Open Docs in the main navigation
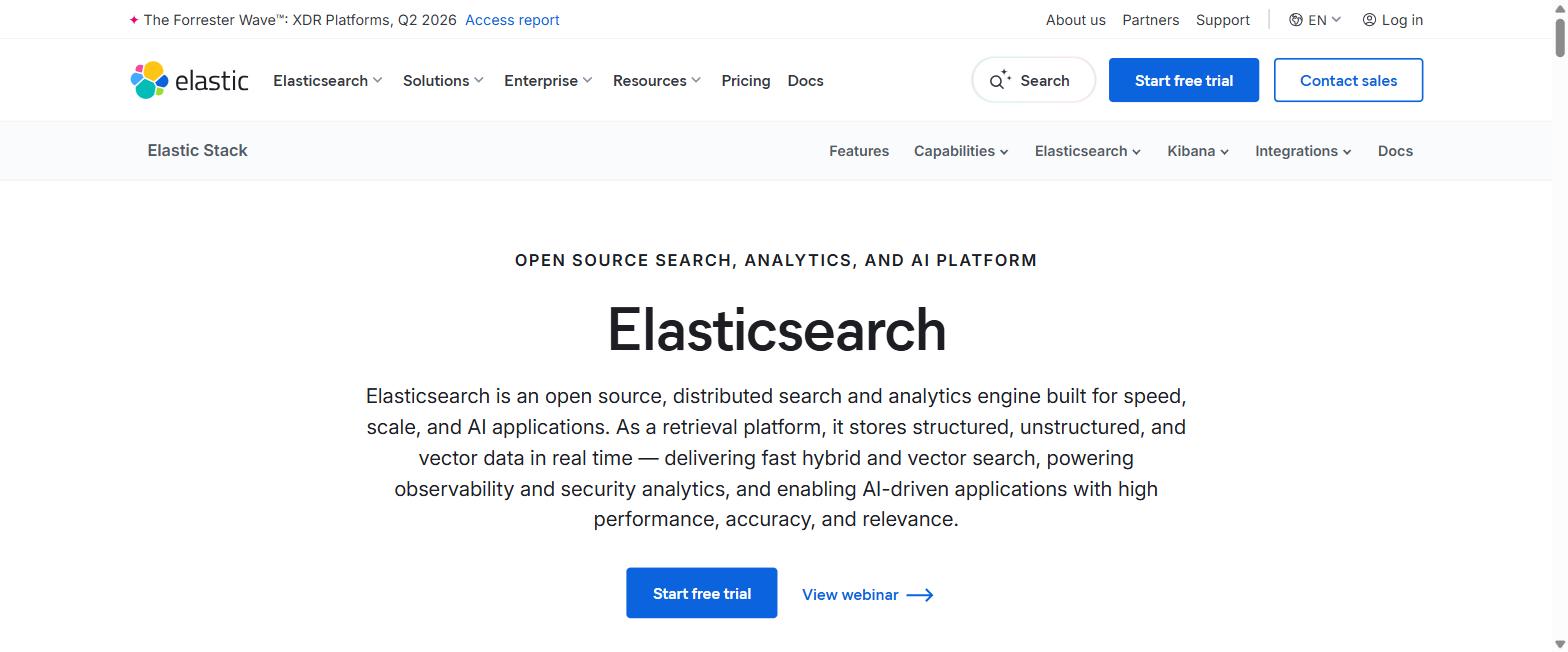 coord(806,81)
